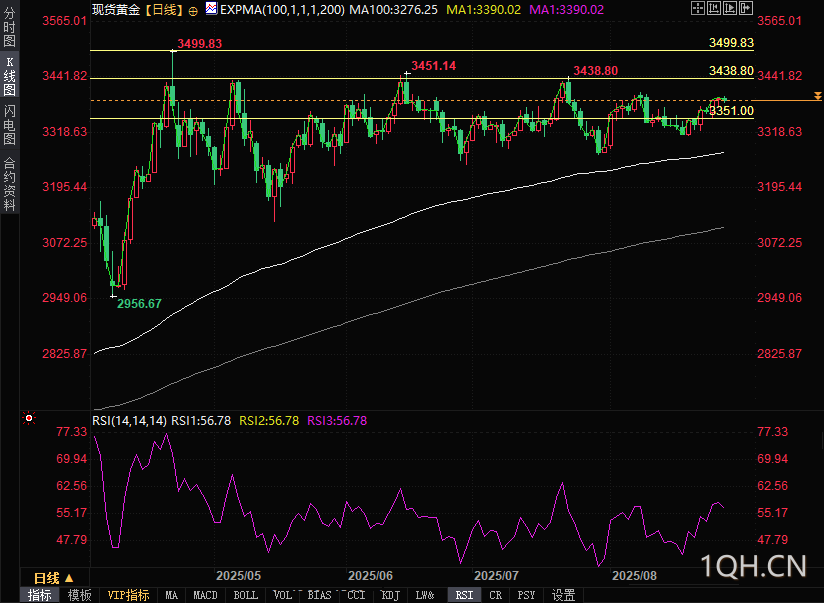Select the RSI indicator button
Image resolution: width=824 pixels, height=603 pixels.
point(464,595)
